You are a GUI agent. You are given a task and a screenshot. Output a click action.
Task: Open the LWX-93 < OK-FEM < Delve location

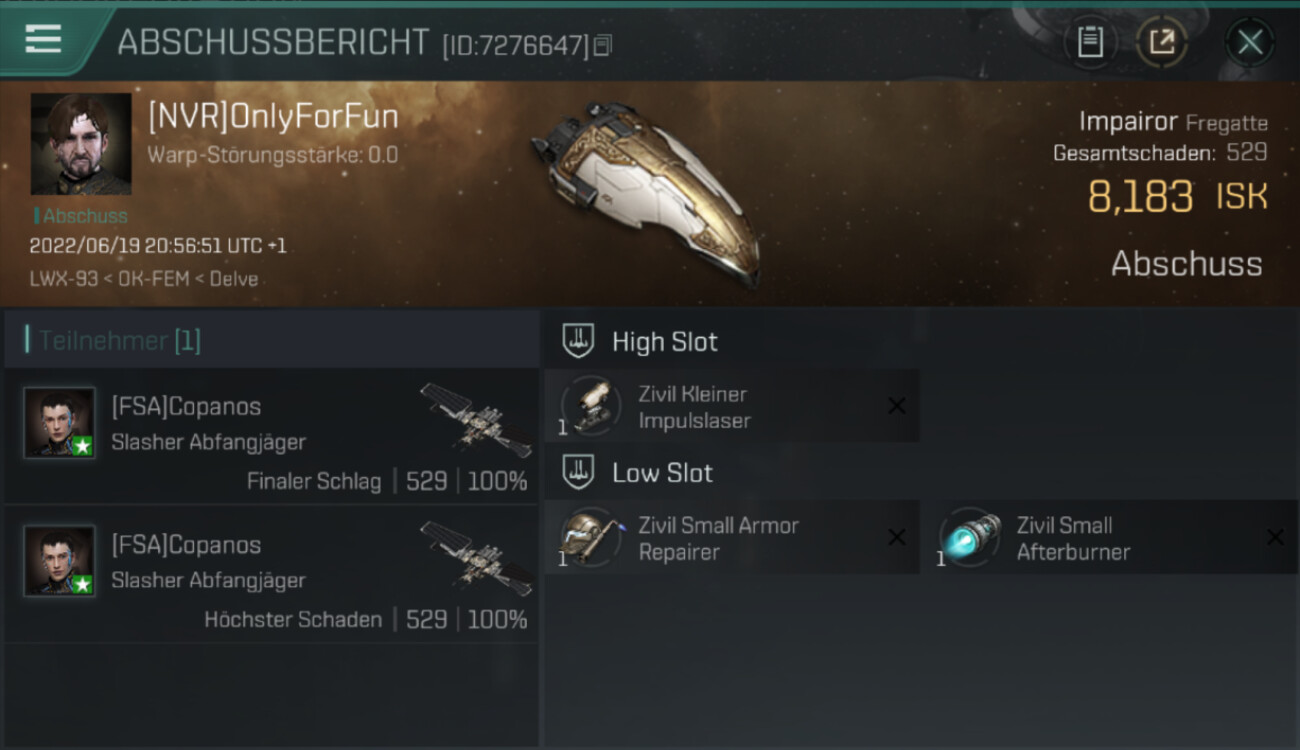tap(144, 279)
